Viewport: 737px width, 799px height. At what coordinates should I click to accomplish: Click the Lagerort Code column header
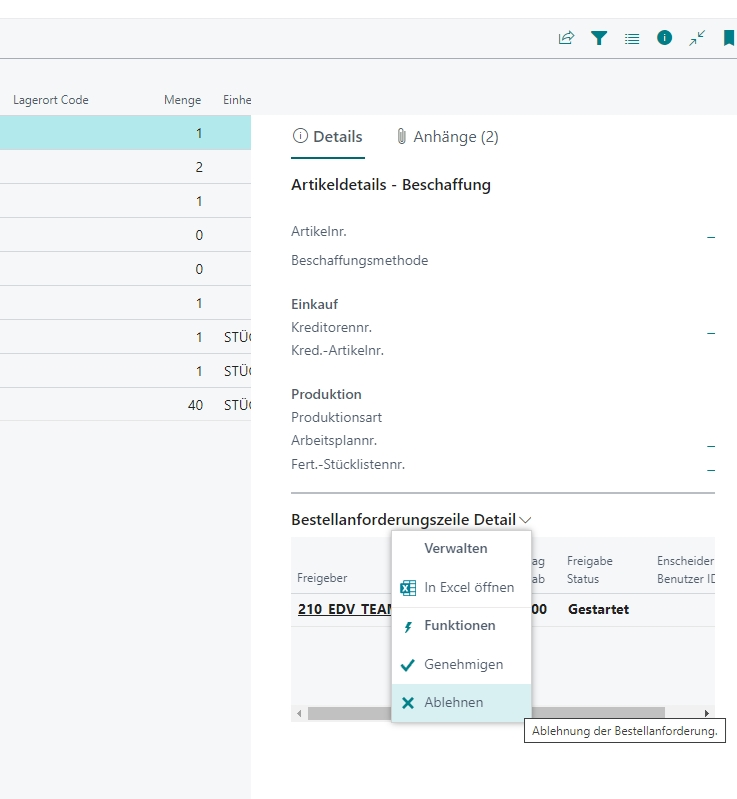[x=51, y=100]
